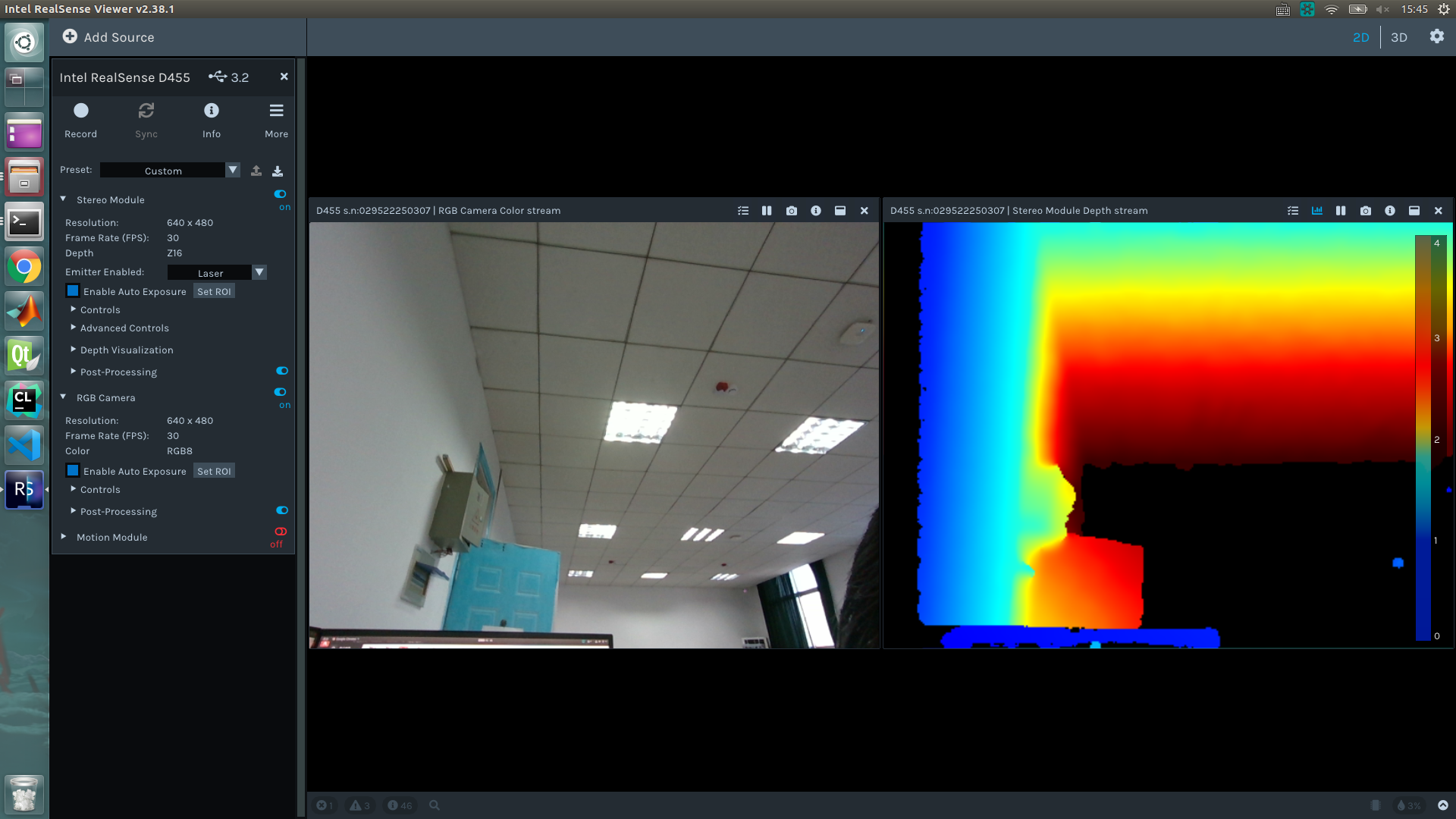1456x819 pixels.
Task: Switch to 2D view
Action: coord(1361,37)
